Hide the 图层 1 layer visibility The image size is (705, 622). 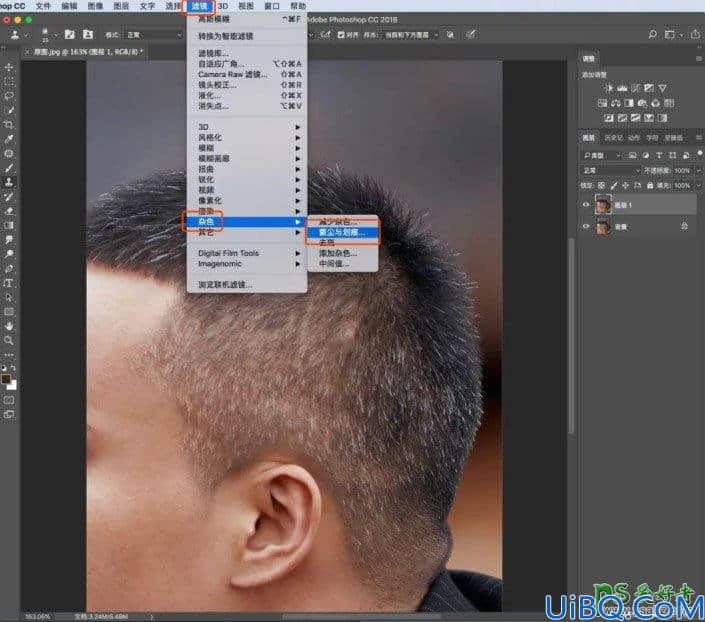[585, 205]
